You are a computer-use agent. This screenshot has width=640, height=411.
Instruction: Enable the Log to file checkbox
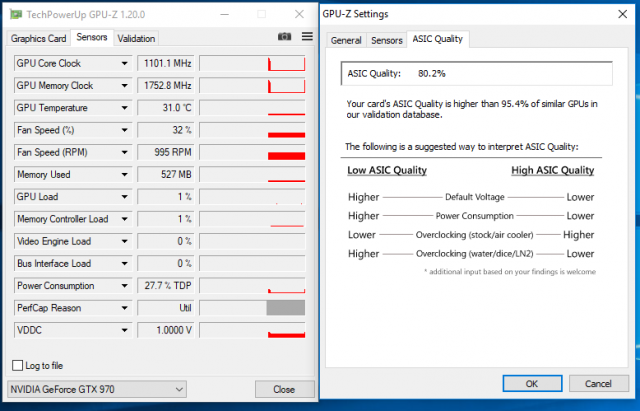coord(17,365)
